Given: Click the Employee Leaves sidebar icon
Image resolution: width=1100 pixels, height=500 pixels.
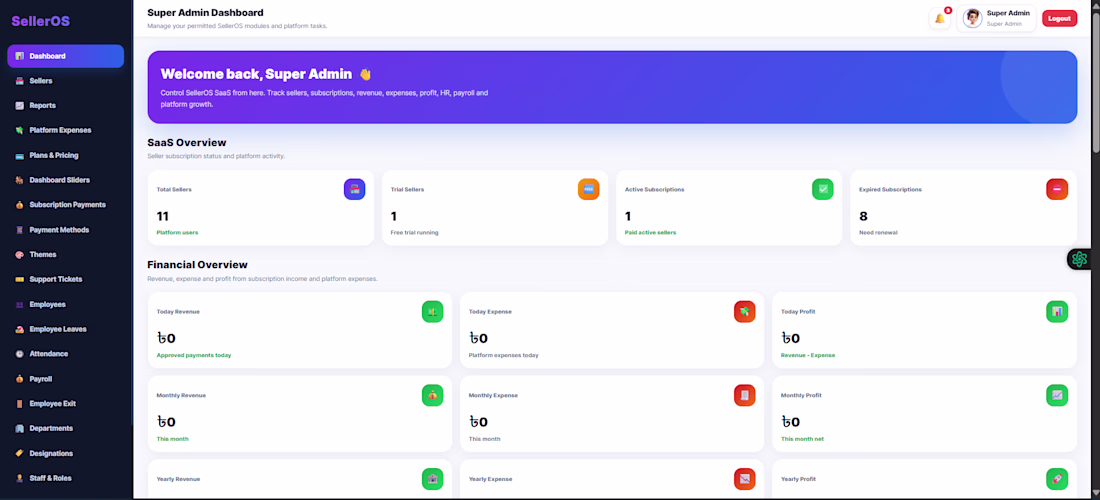Looking at the screenshot, I should (x=20, y=329).
